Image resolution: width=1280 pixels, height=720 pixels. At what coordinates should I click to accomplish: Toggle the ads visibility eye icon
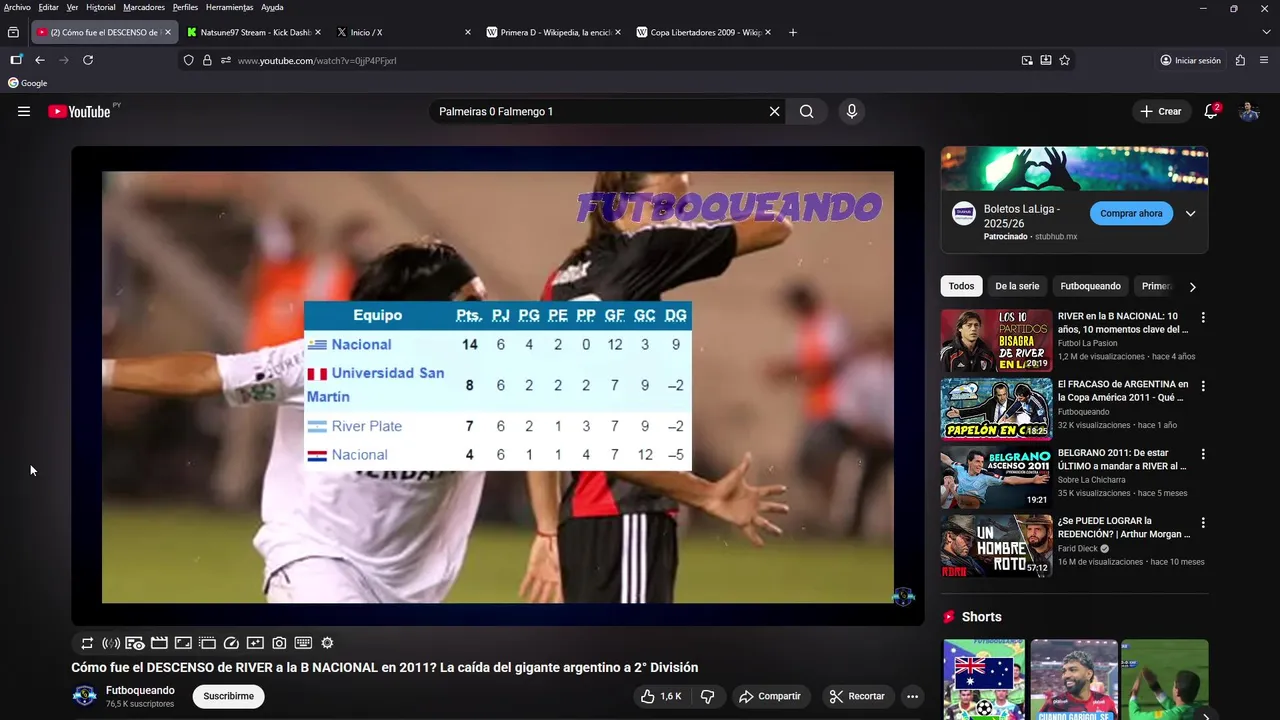coord(135,643)
